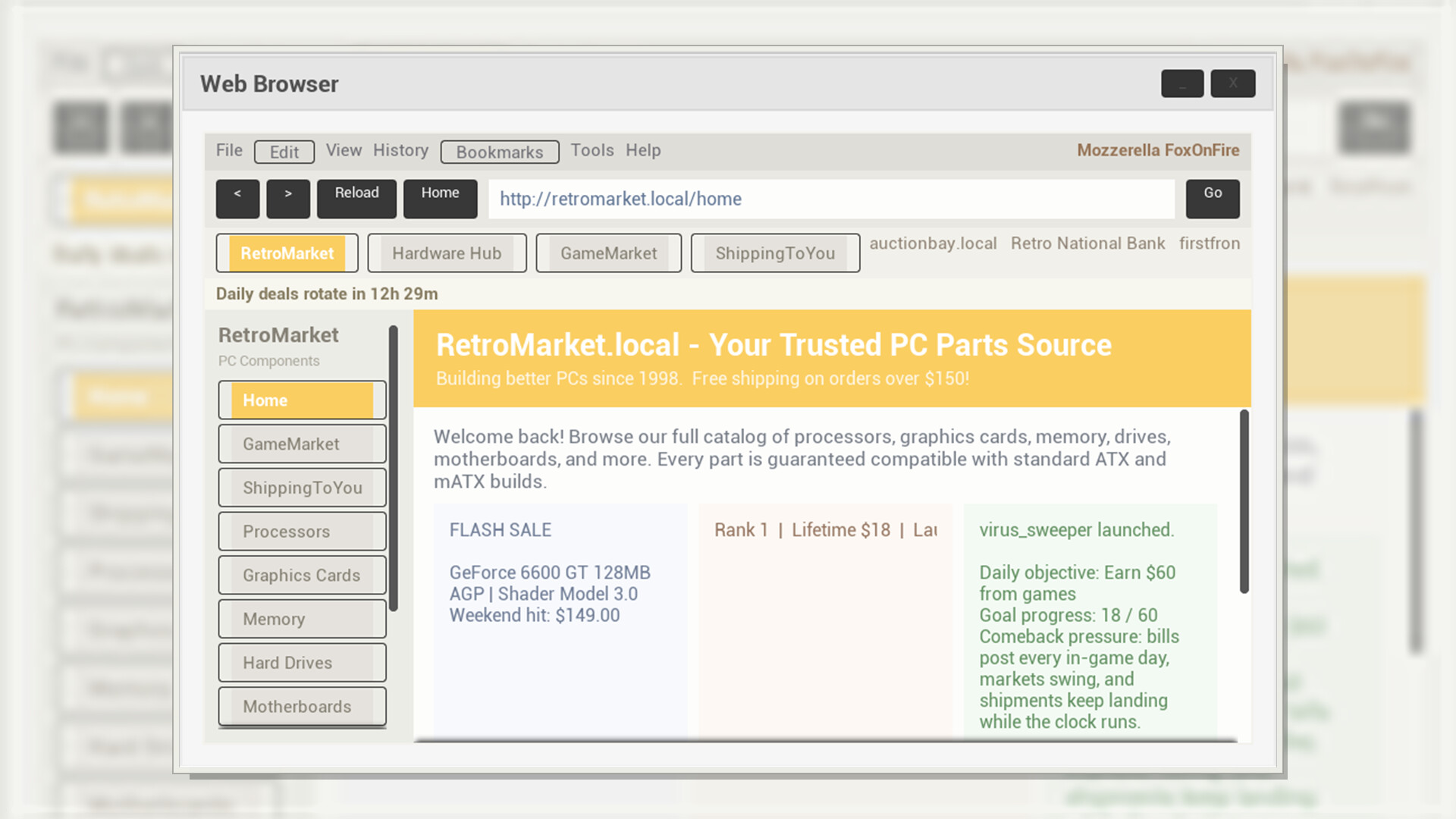Focus the URL address field
1456x819 pixels.
click(x=831, y=199)
